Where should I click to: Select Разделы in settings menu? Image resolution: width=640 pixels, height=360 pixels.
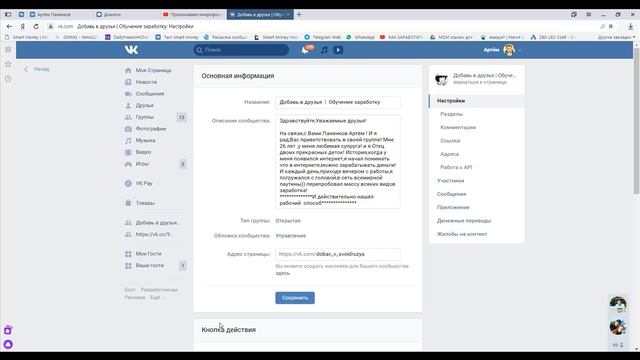pyautogui.click(x=451, y=114)
